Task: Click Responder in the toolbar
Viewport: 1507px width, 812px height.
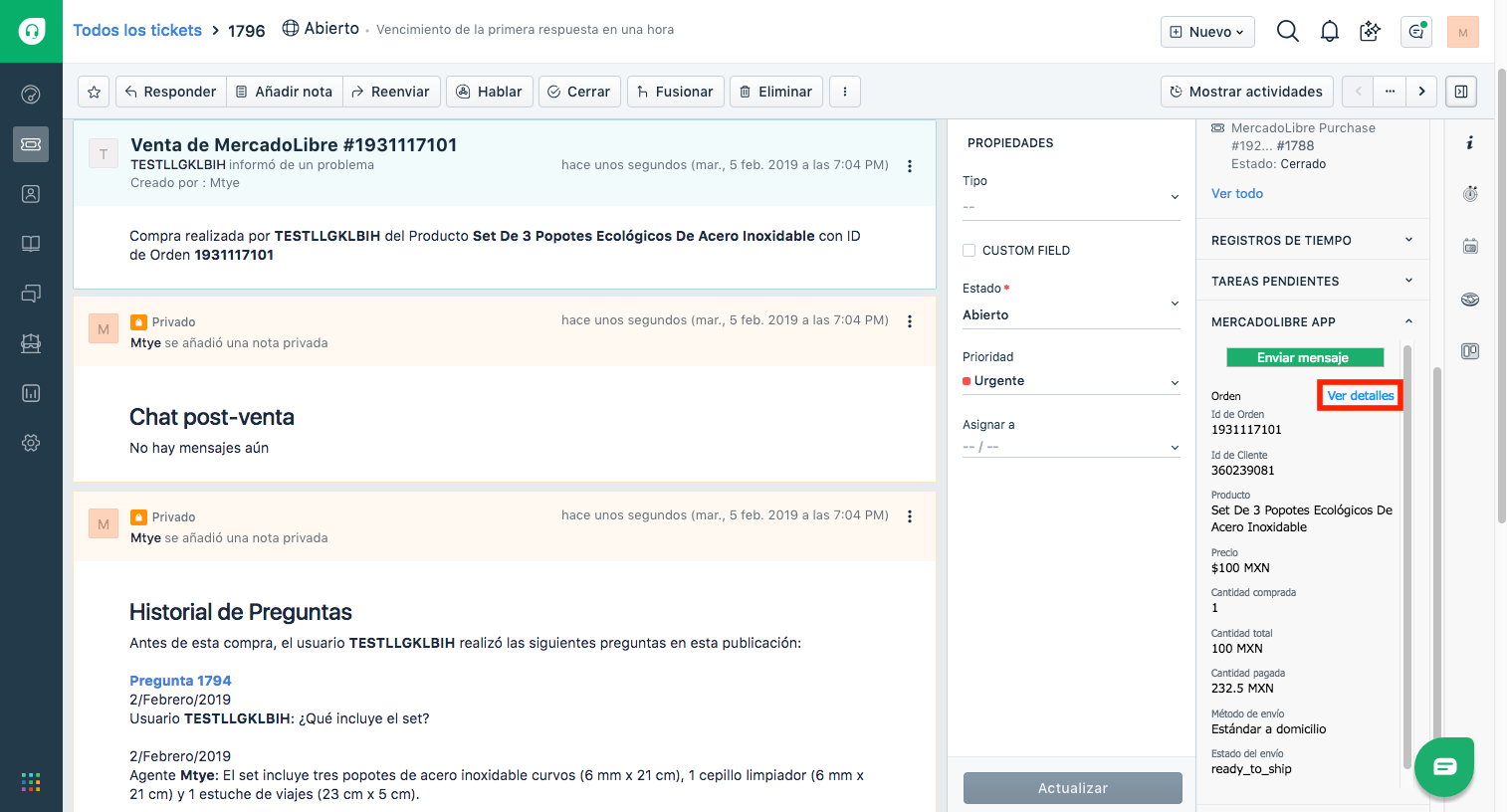Action: 170,92
